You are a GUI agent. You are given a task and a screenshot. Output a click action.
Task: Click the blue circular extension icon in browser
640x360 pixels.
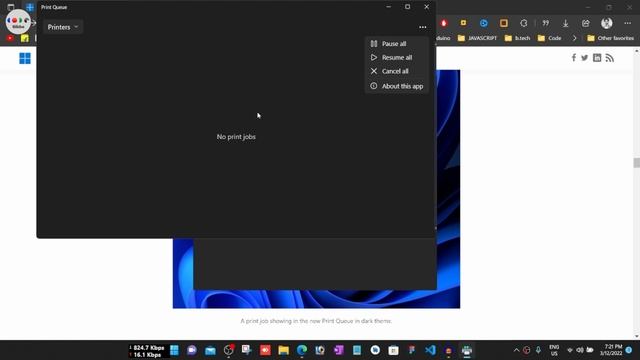484,23
